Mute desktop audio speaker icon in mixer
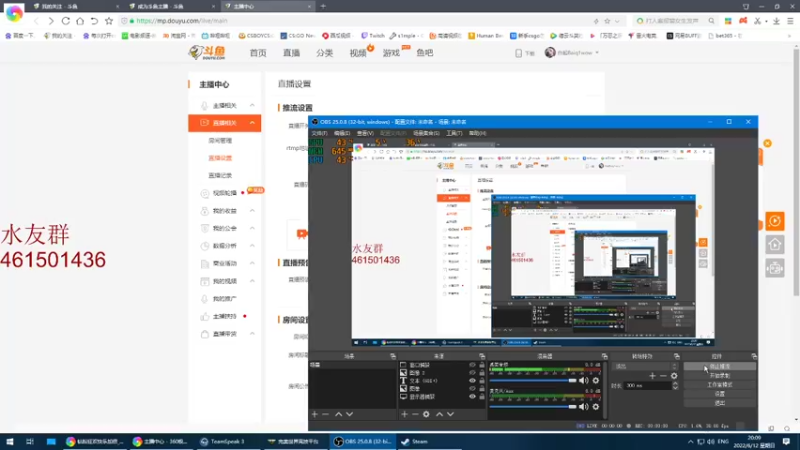 click(x=584, y=381)
